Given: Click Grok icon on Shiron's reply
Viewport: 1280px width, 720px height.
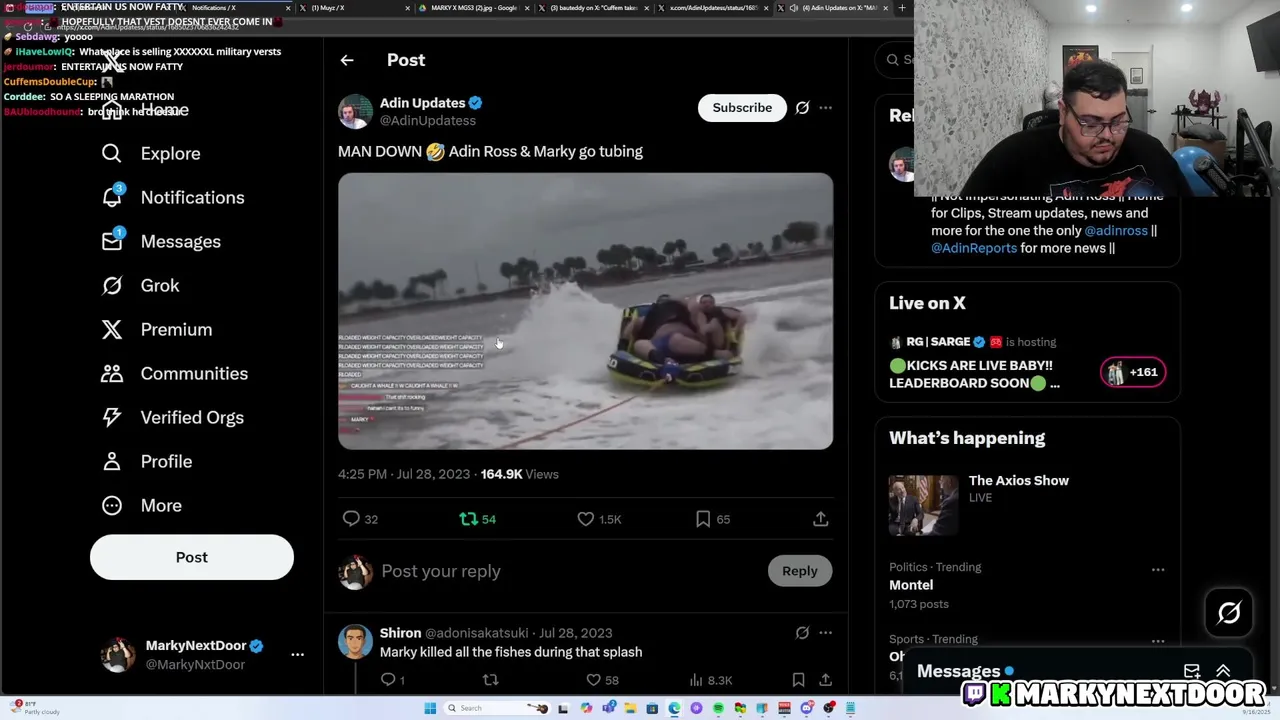Looking at the screenshot, I should point(802,632).
